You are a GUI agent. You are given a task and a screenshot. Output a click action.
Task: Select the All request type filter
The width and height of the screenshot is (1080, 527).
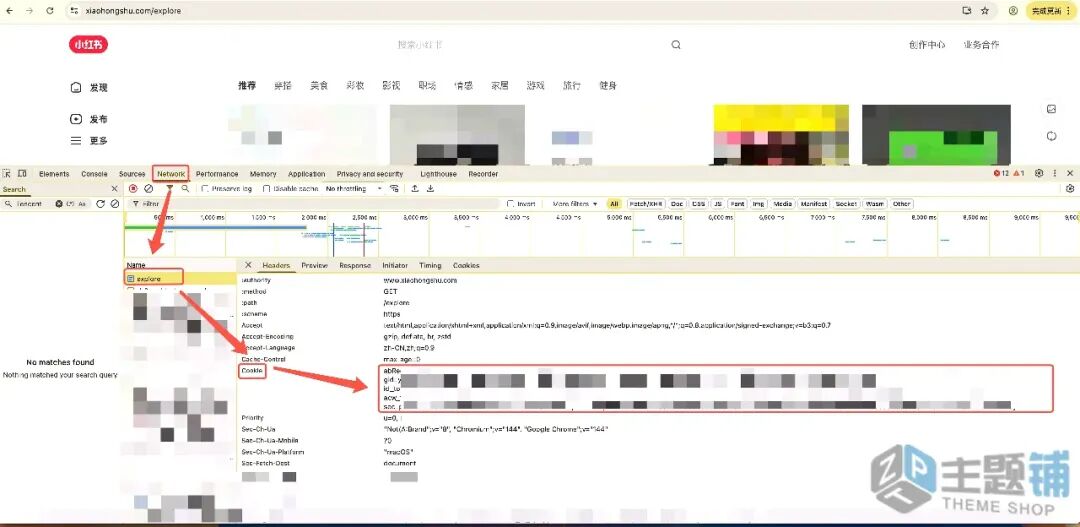614,204
